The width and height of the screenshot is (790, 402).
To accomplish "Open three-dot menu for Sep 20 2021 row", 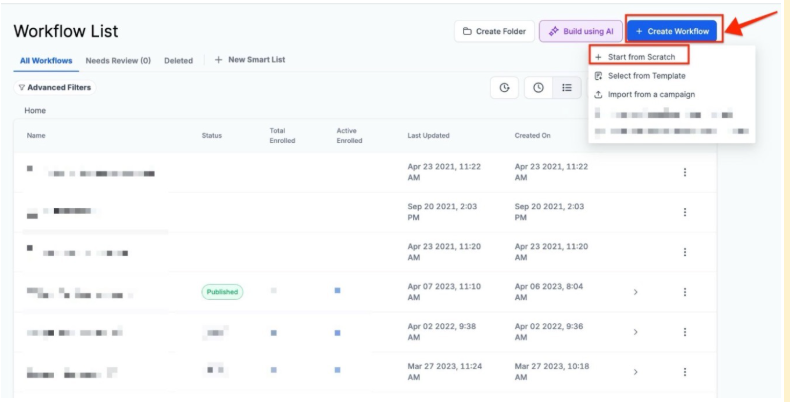I will tap(685, 212).
